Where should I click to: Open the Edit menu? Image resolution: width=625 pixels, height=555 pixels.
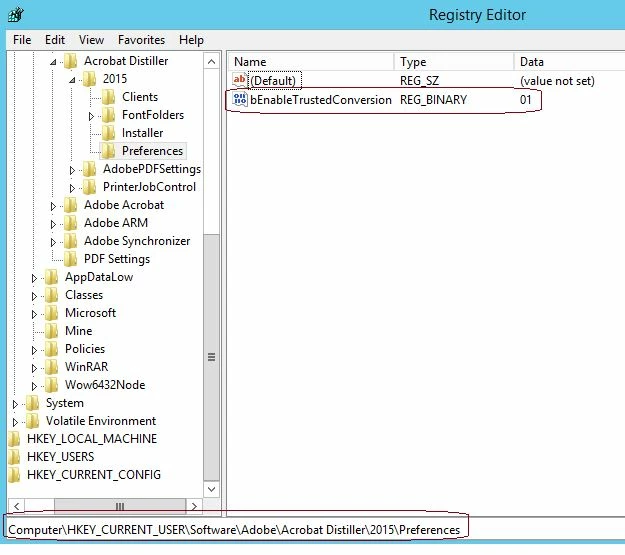point(55,40)
